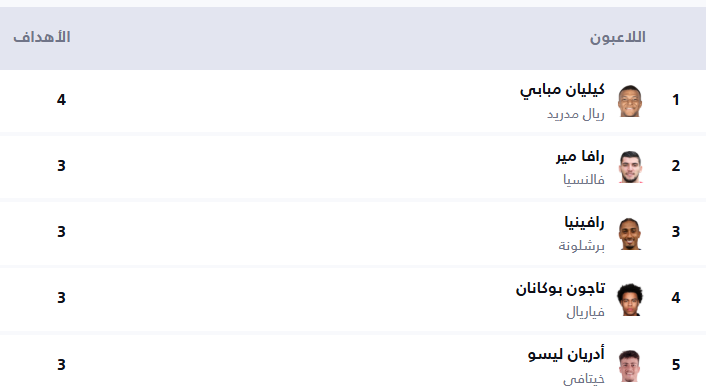Select Rafa Mir's avatar image
This screenshot has height=388, width=706.
630,167
